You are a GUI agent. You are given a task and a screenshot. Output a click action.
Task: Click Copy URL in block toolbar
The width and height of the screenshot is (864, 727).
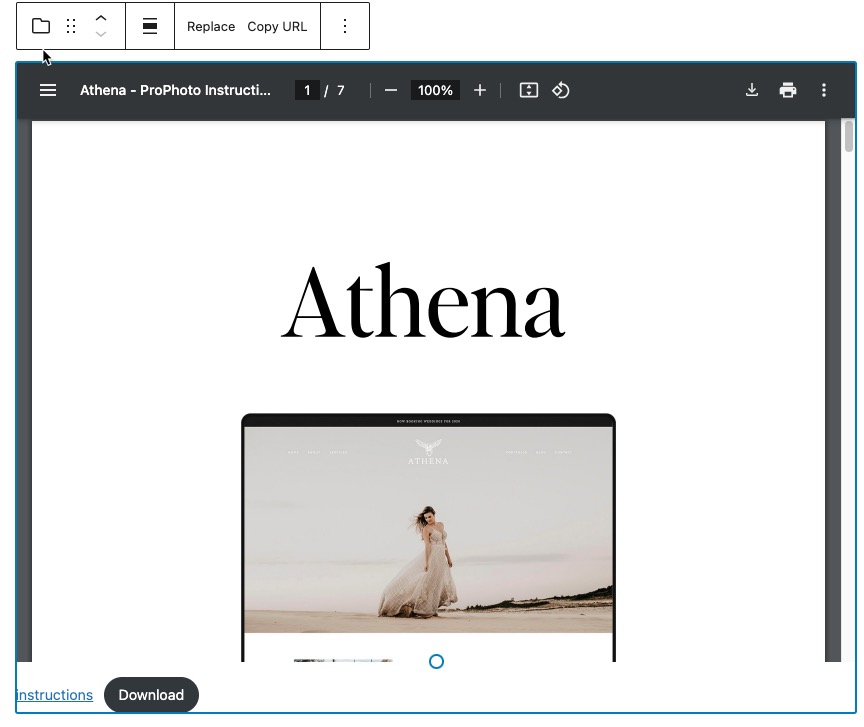(x=277, y=26)
